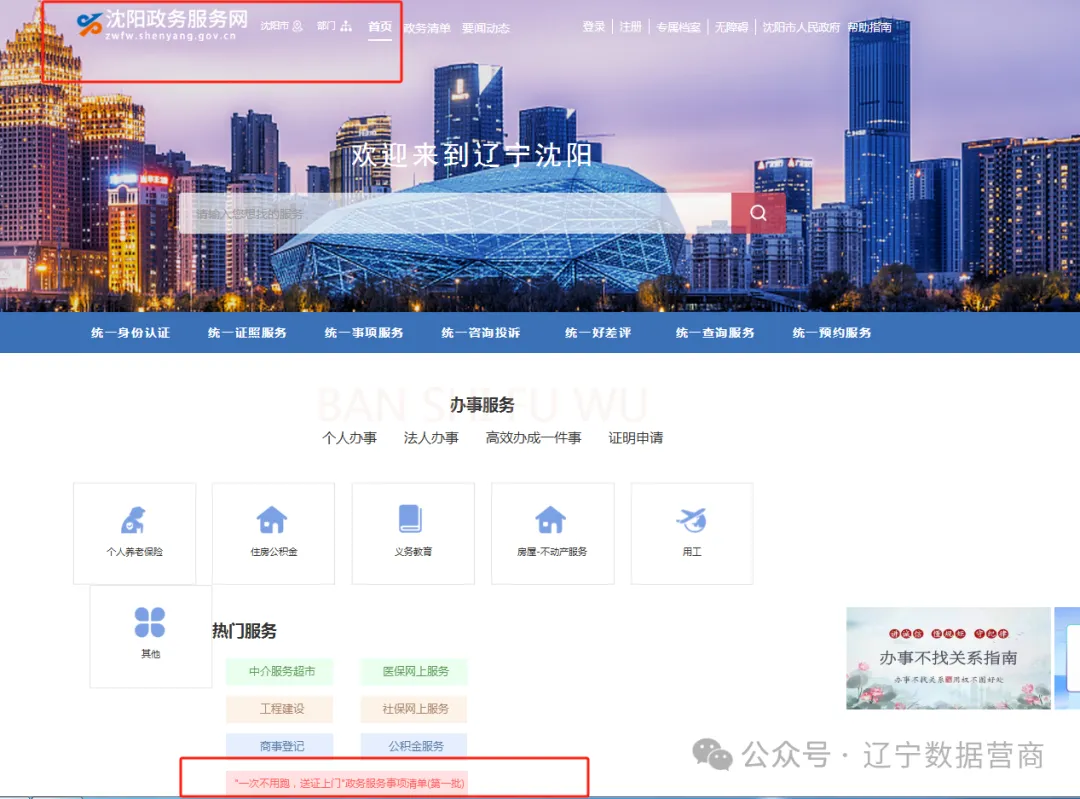Open 中介服务超市 hot service
The width and height of the screenshot is (1080, 799).
(280, 672)
